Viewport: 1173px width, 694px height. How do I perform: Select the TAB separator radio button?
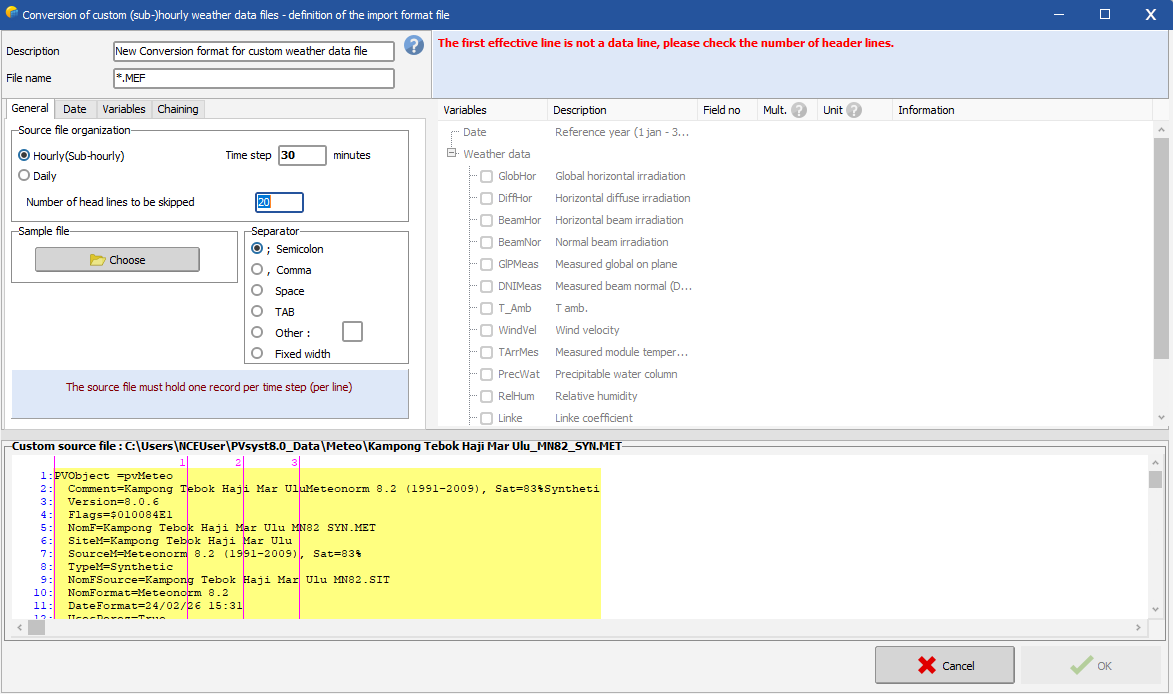(x=257, y=312)
